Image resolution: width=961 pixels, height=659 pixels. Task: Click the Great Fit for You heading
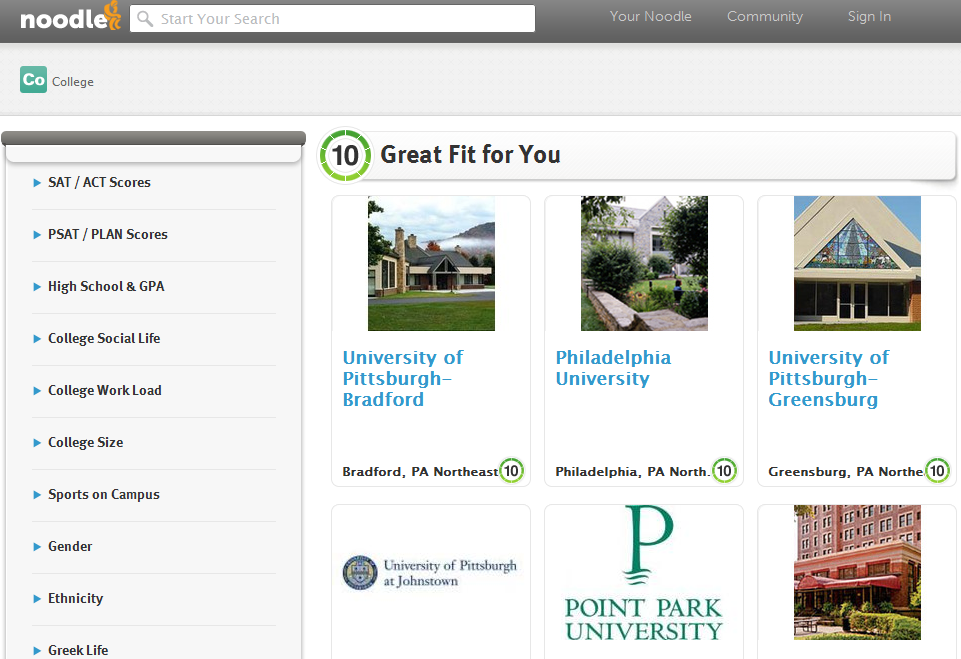(471, 154)
